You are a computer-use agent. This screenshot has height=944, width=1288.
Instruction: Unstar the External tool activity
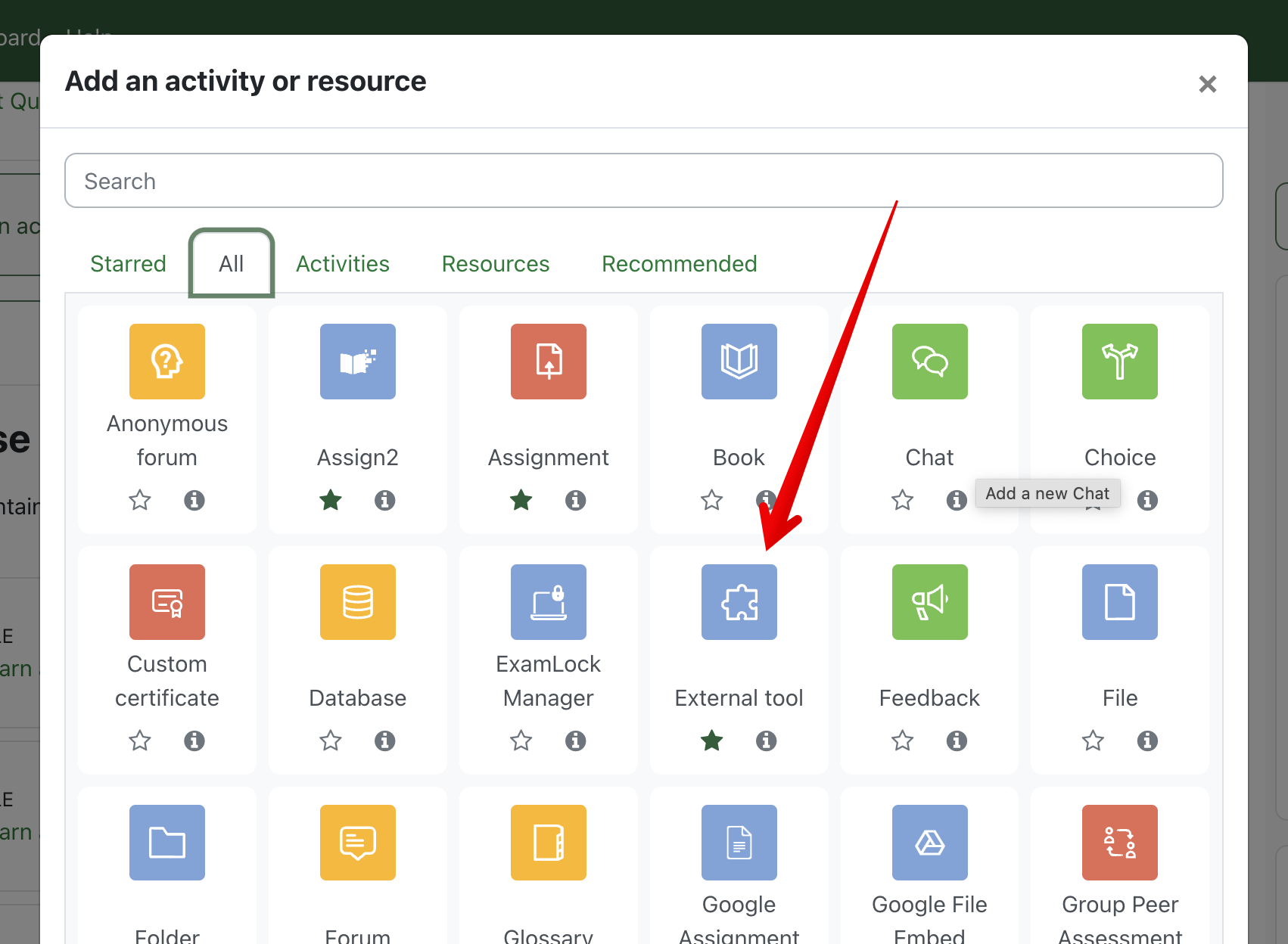point(712,741)
